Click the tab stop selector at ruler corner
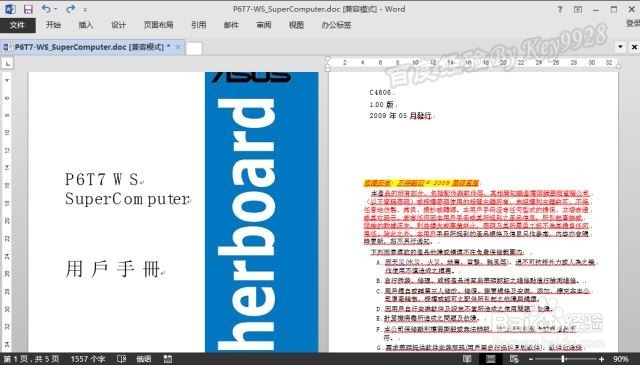Viewport: 640px width, 365px height. click(x=8, y=63)
